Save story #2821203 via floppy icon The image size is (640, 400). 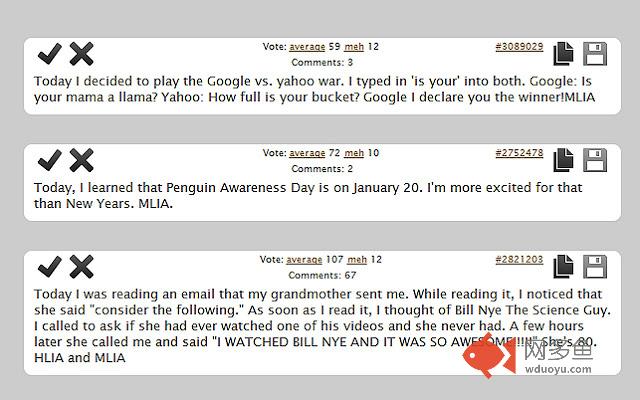point(595,267)
